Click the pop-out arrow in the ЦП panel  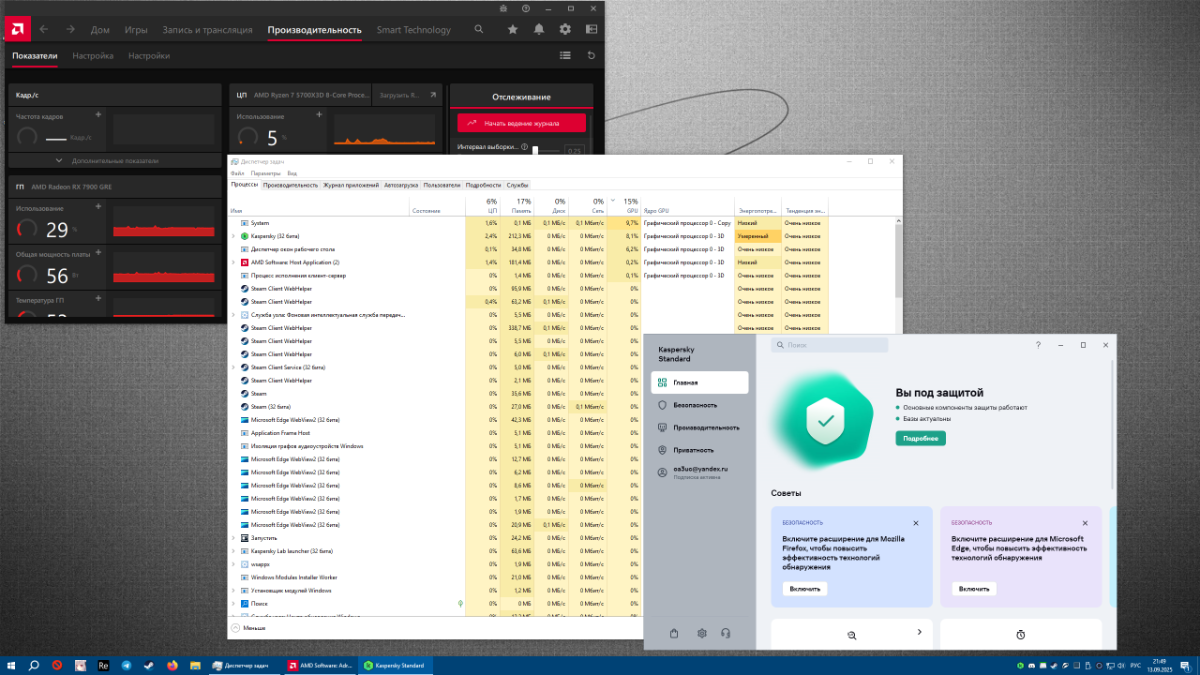pyautogui.click(x=433, y=96)
